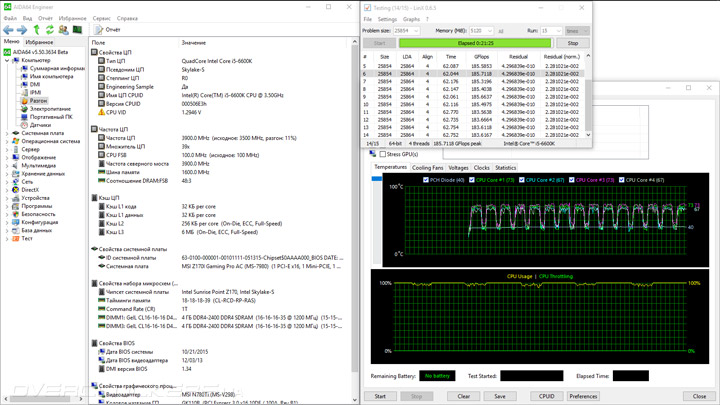Toggle the PCH Diode graph checkbox
720x405 pixels.
coord(426,180)
